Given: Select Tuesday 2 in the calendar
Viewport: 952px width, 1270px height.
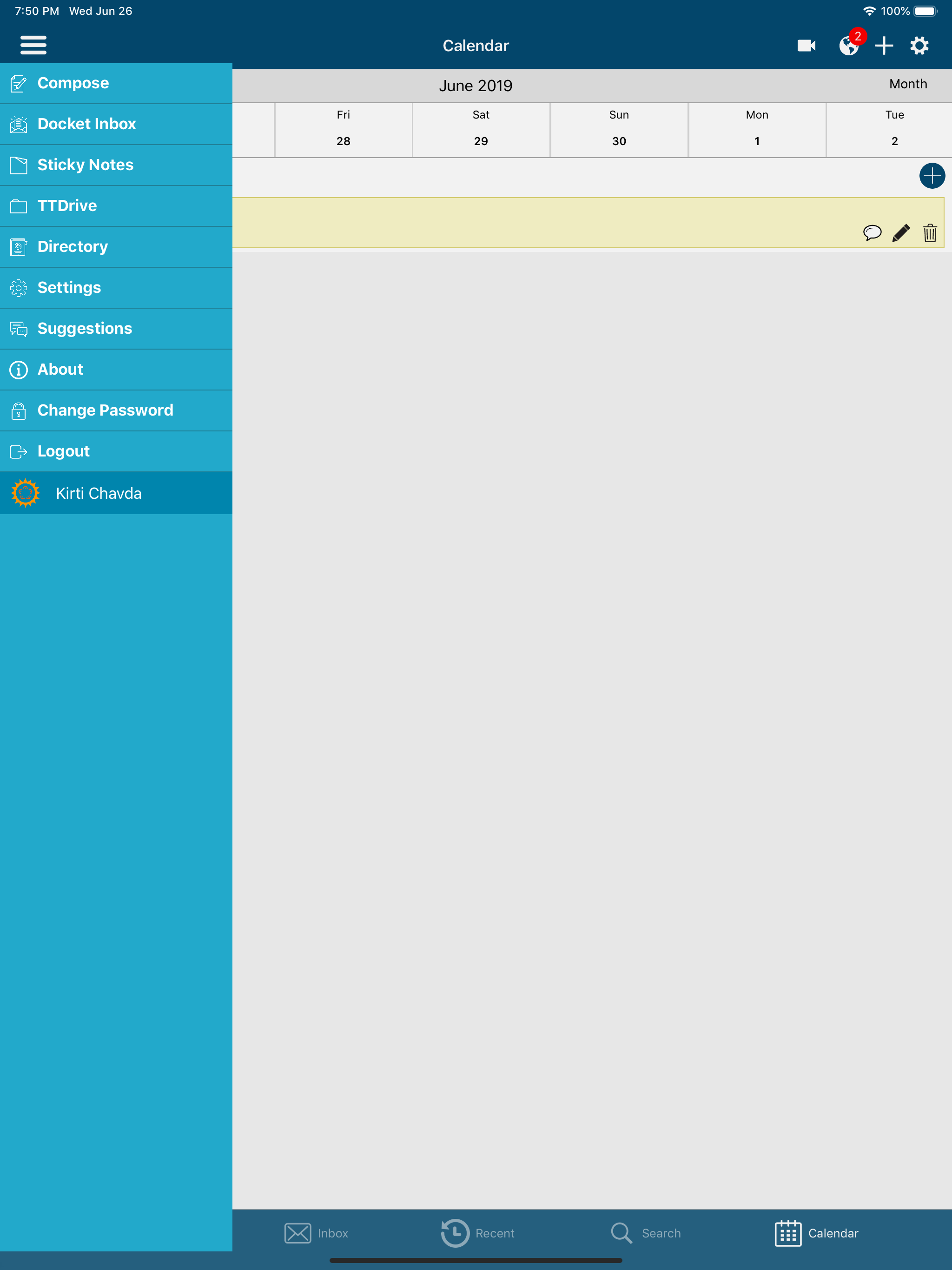Looking at the screenshot, I should click(889, 130).
